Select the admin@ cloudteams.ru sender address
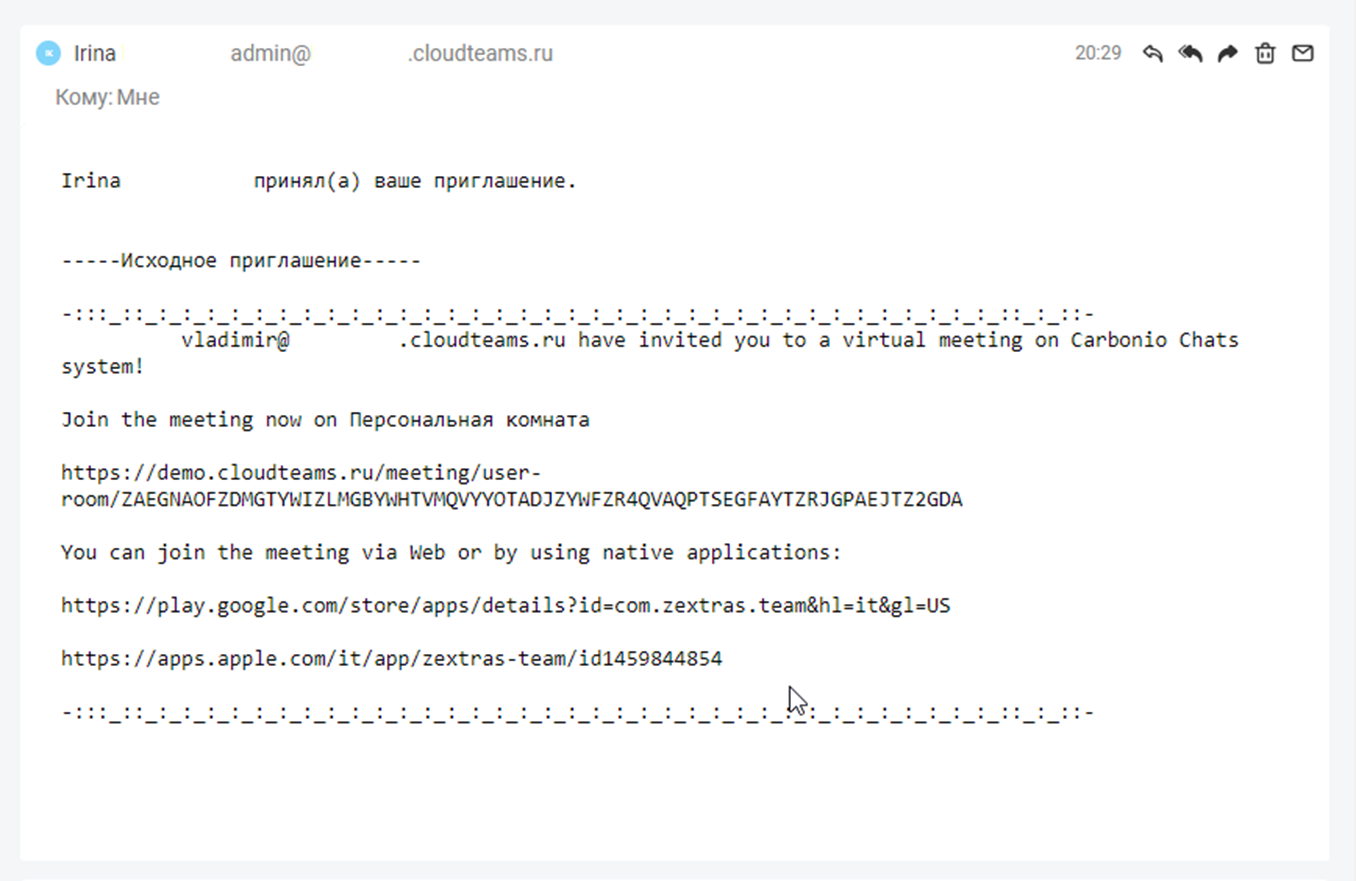Image resolution: width=1356 pixels, height=881 pixels. tap(391, 53)
